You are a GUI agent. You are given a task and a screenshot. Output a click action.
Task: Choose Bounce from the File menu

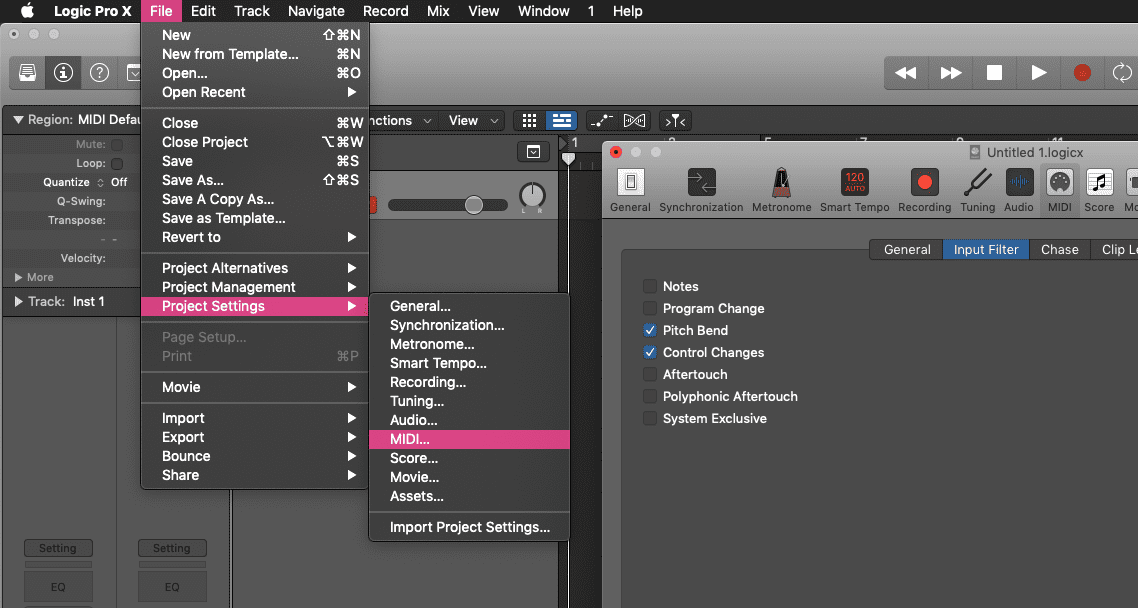[x=255, y=456]
